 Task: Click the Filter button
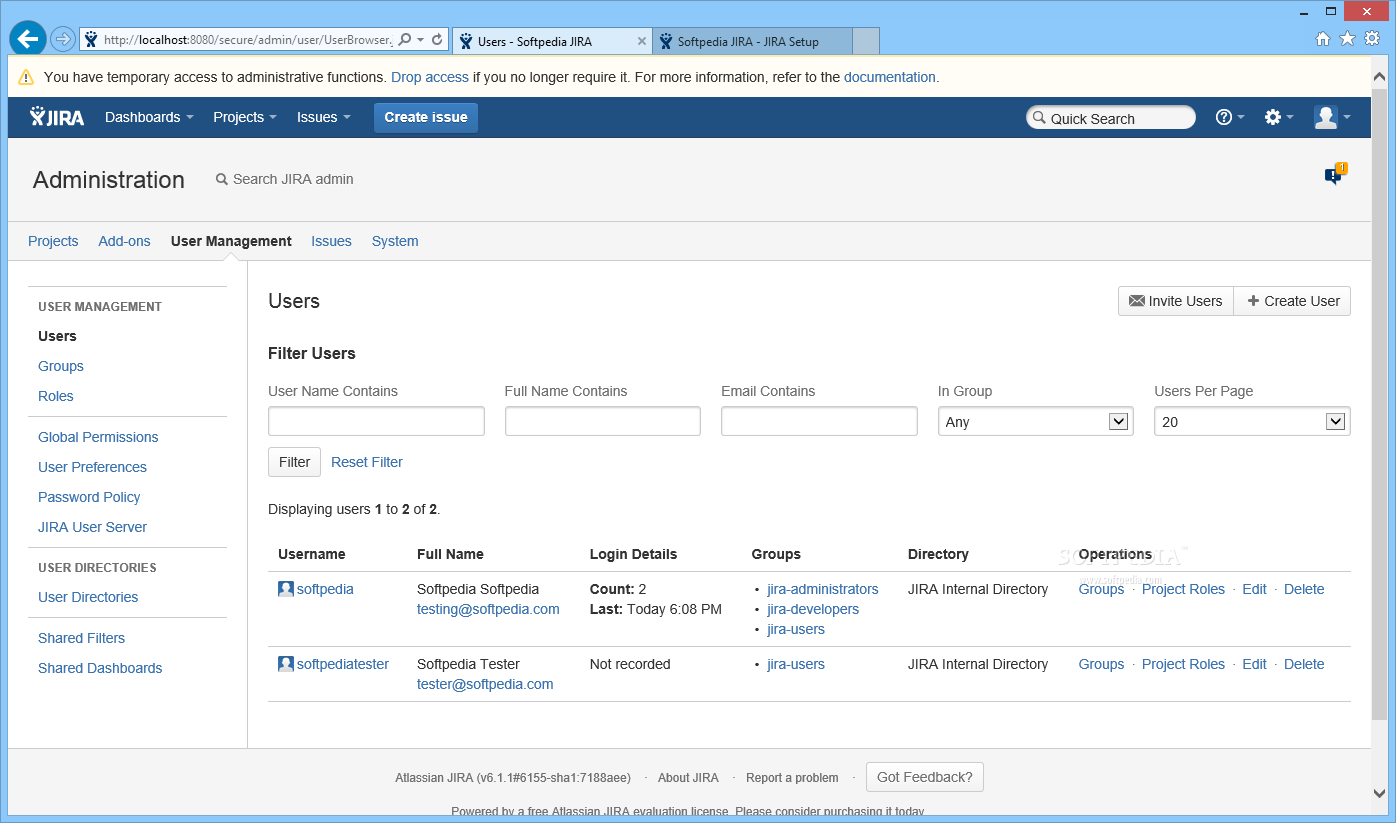click(x=294, y=462)
